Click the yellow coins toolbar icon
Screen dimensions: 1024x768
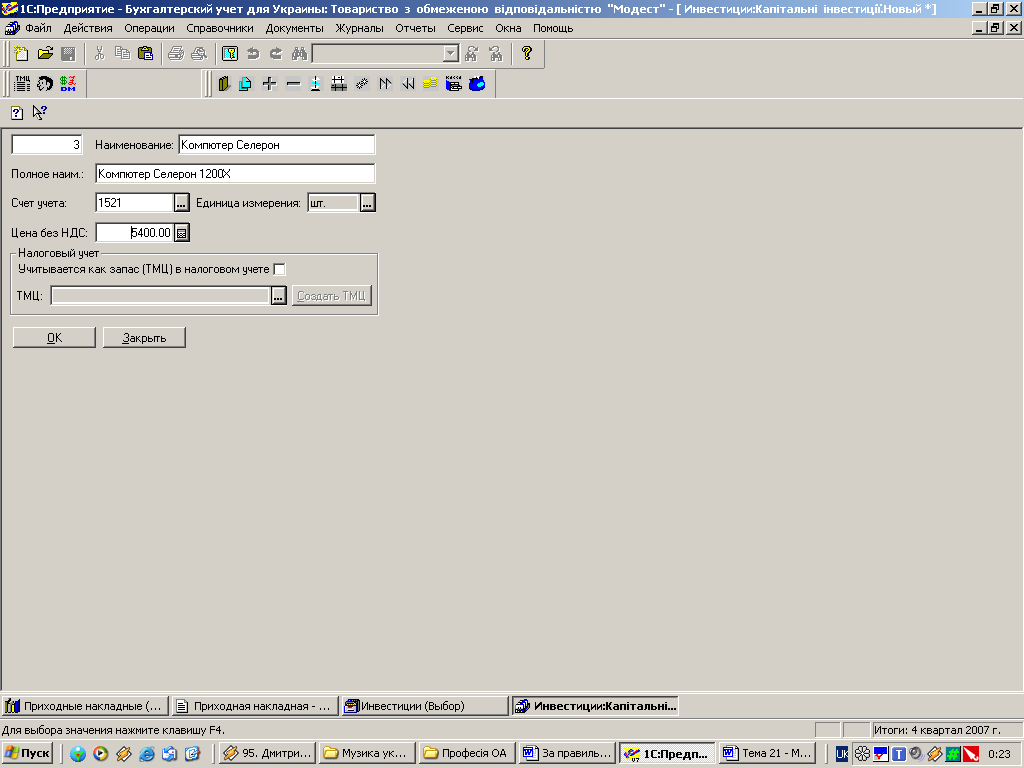coord(430,84)
